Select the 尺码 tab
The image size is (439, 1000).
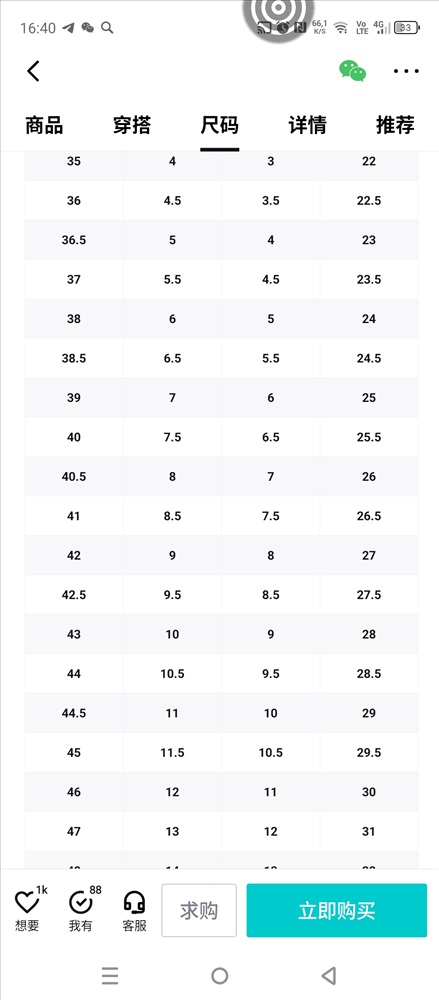pyautogui.click(x=220, y=125)
